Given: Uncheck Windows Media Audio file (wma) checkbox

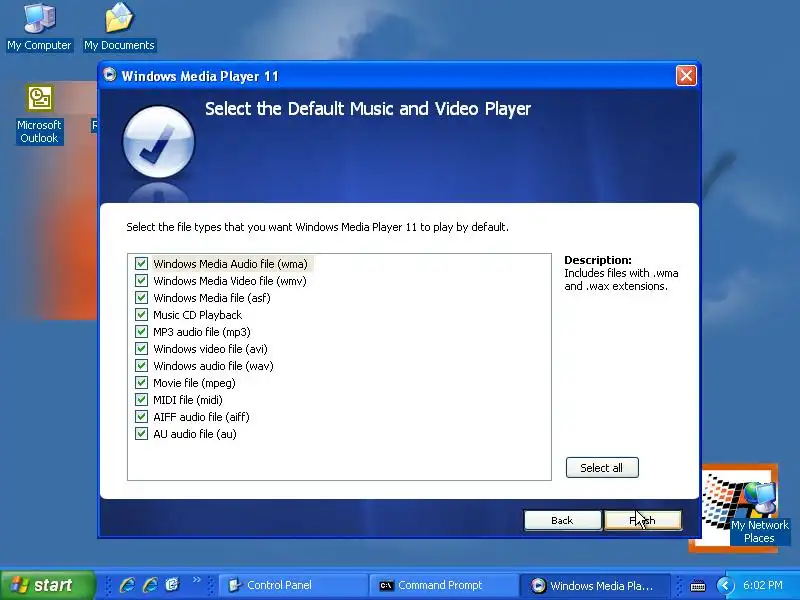Looking at the screenshot, I should pyautogui.click(x=141, y=264).
